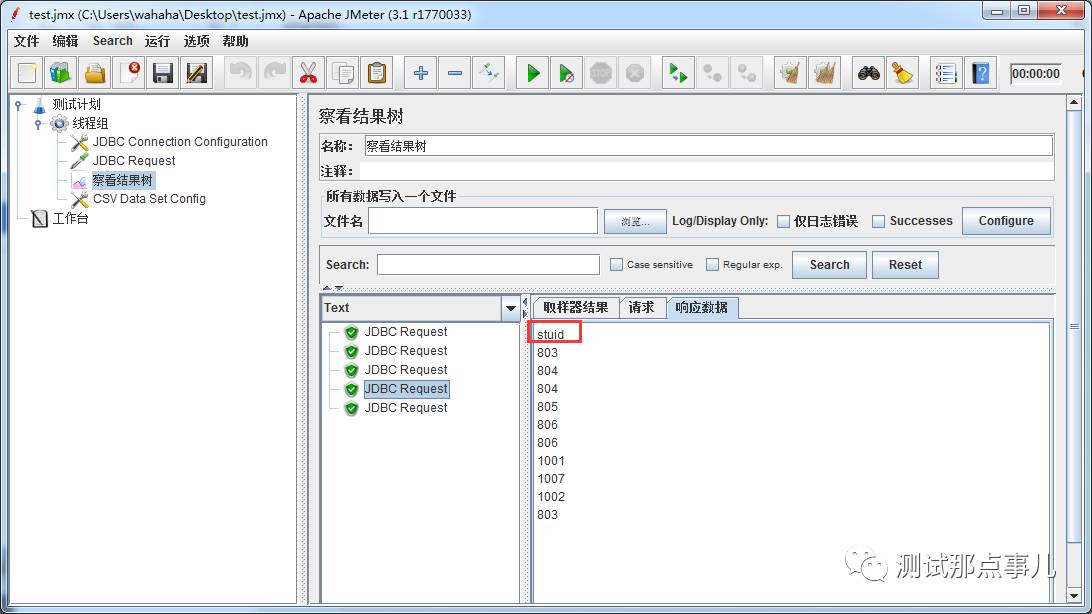The height and width of the screenshot is (614, 1092).
Task: Click Remote start all icon
Action: point(678,73)
